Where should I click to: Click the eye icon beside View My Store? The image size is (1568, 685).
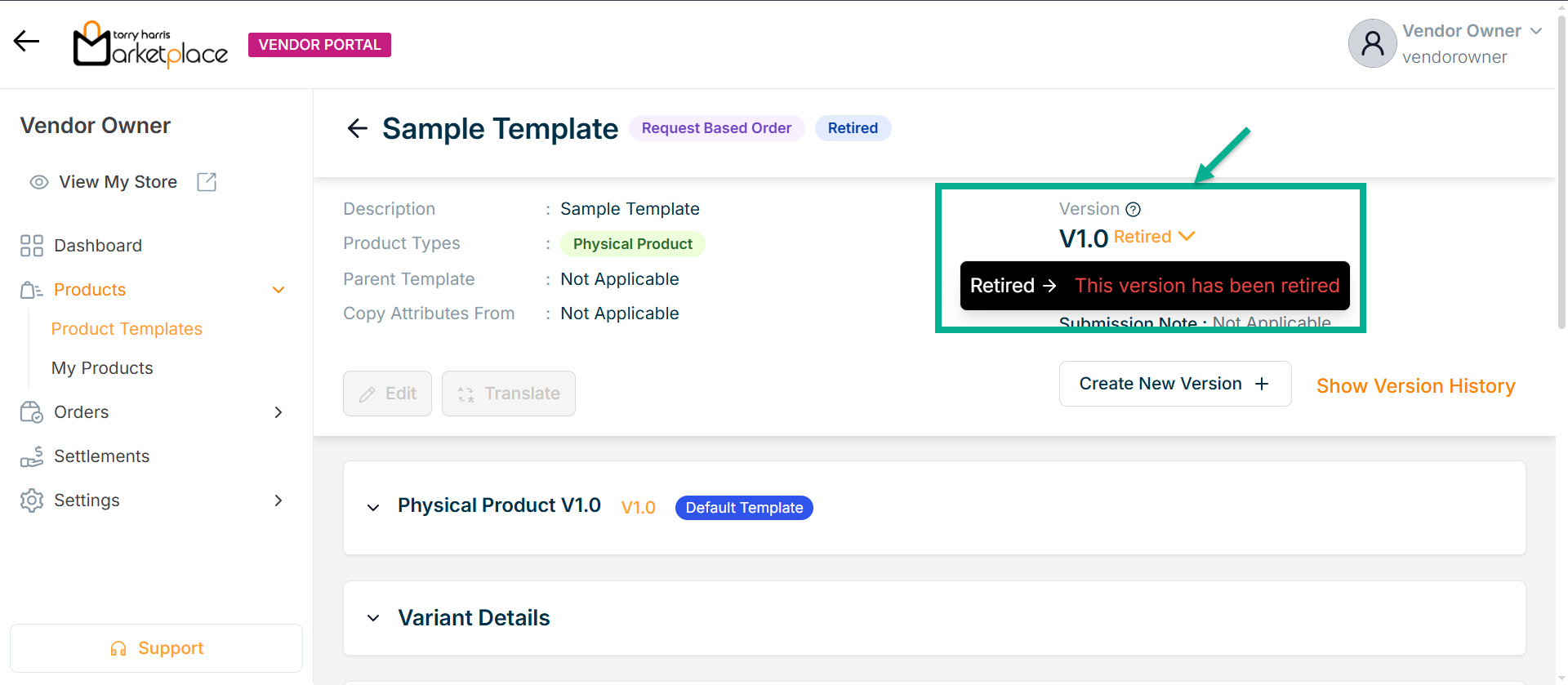(38, 182)
